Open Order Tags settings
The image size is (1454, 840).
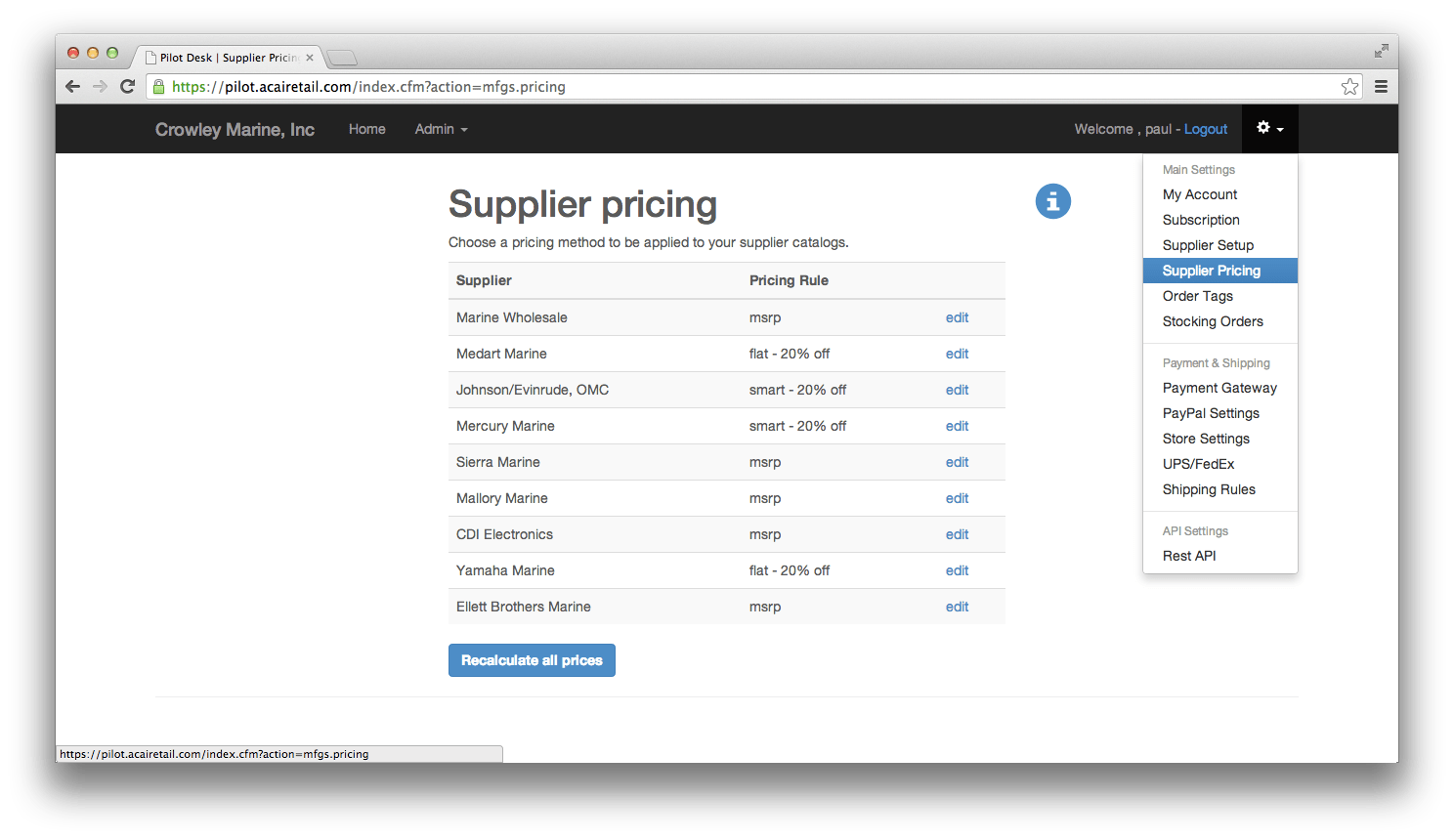tap(1197, 296)
